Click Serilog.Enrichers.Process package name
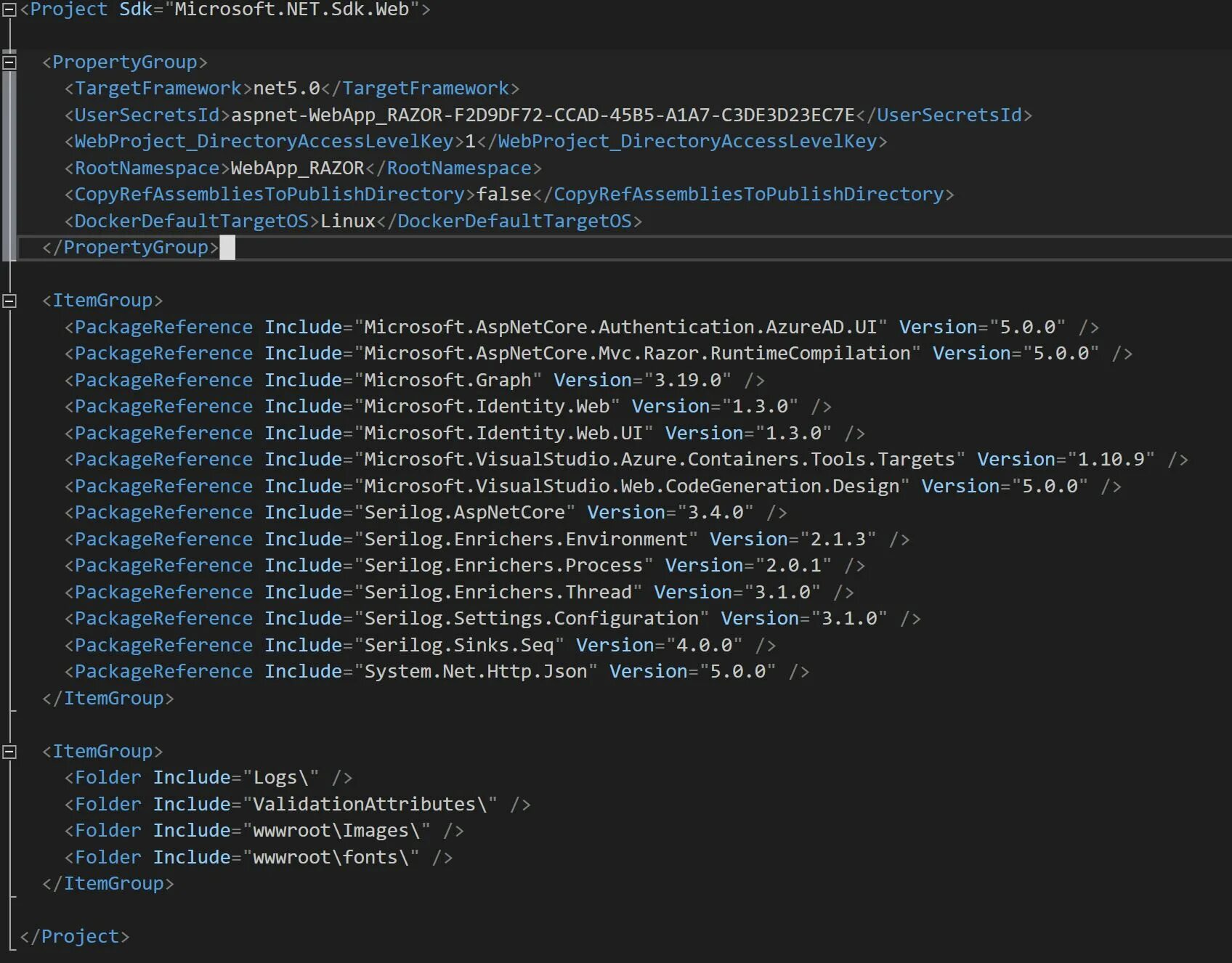Screen dimensions: 1232x963 [503, 565]
